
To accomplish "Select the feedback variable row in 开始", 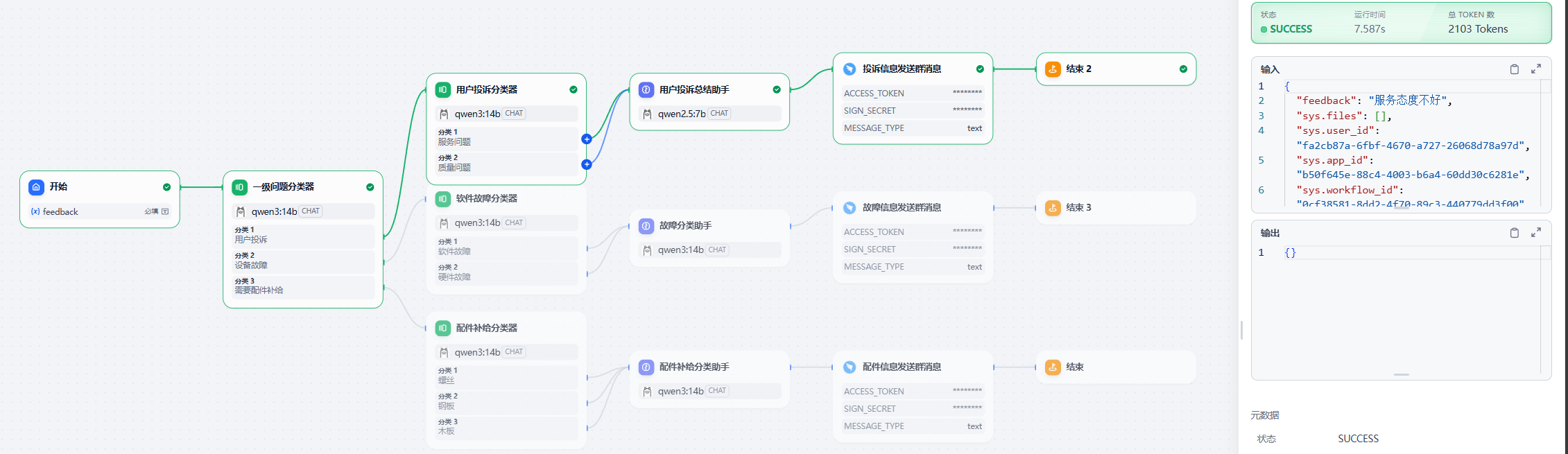I will [x=100, y=211].
